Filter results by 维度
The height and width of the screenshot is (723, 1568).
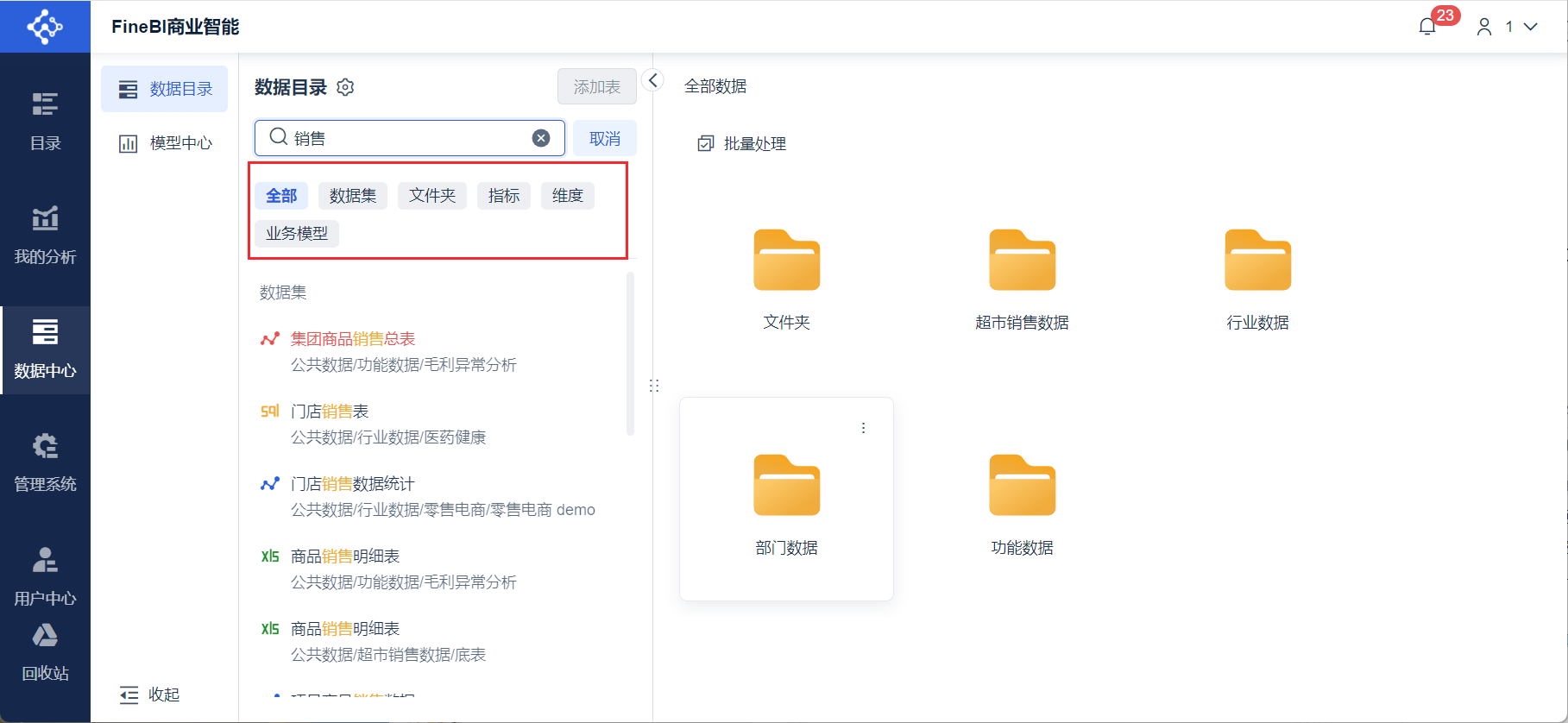(x=568, y=196)
